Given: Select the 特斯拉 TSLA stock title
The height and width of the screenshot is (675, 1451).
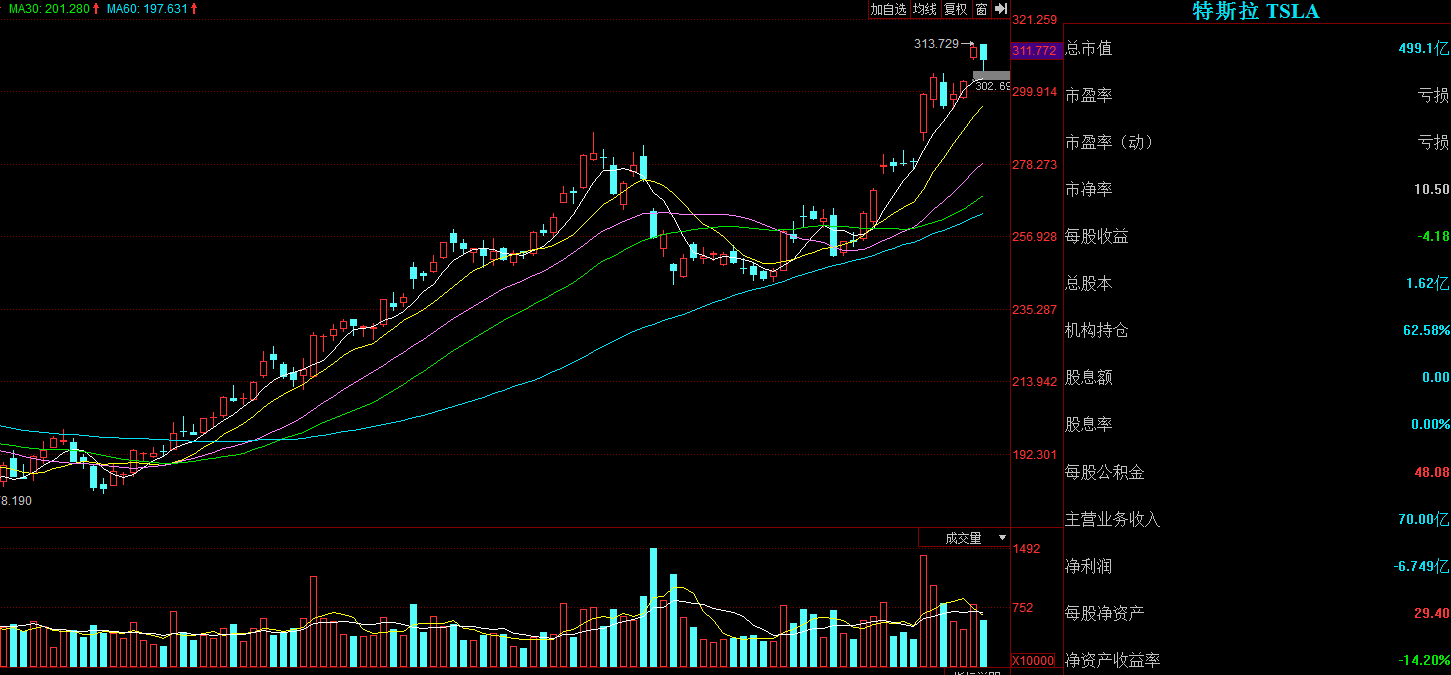Looking at the screenshot, I should coord(1256,11).
